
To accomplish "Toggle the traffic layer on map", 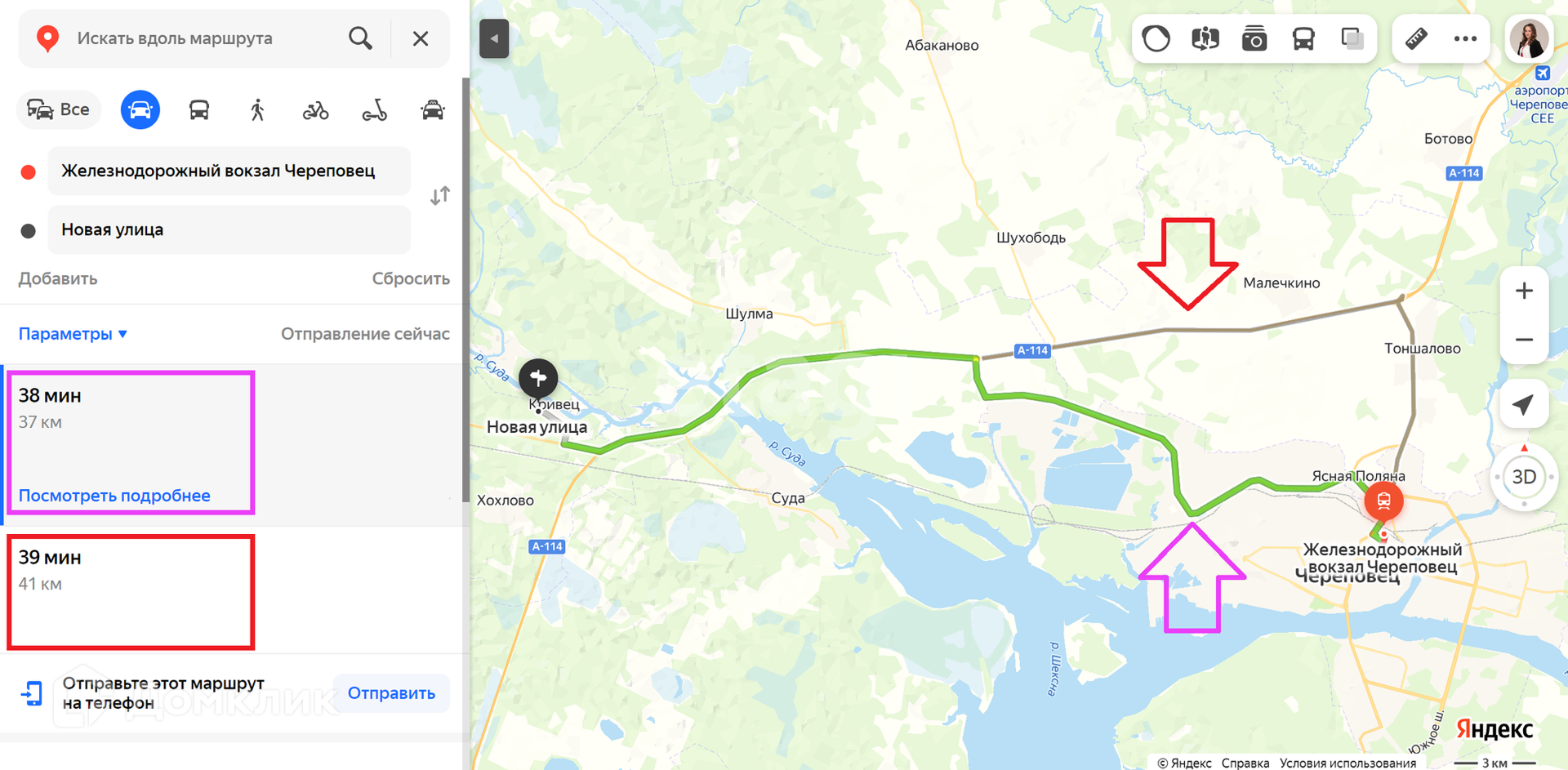I will (x=1156, y=38).
